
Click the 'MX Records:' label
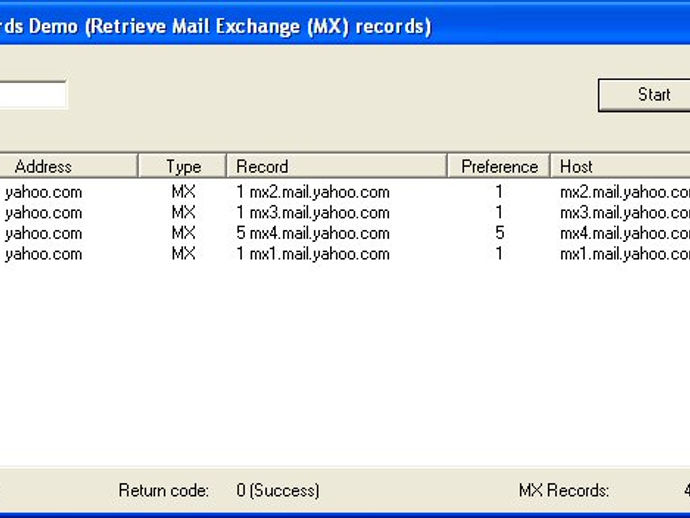(564, 490)
